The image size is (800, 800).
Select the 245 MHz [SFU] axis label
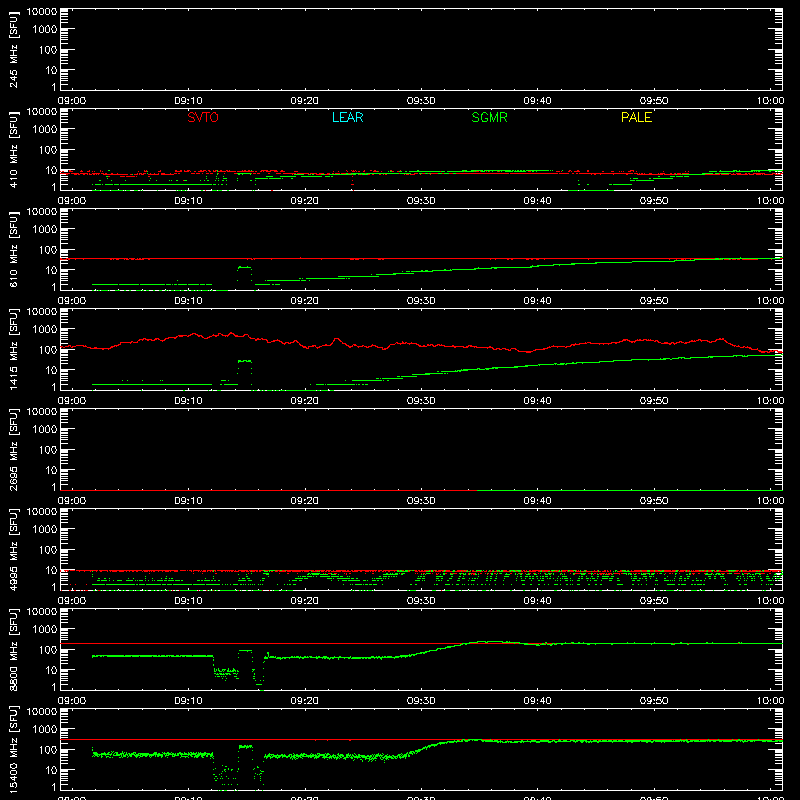tap(14, 50)
